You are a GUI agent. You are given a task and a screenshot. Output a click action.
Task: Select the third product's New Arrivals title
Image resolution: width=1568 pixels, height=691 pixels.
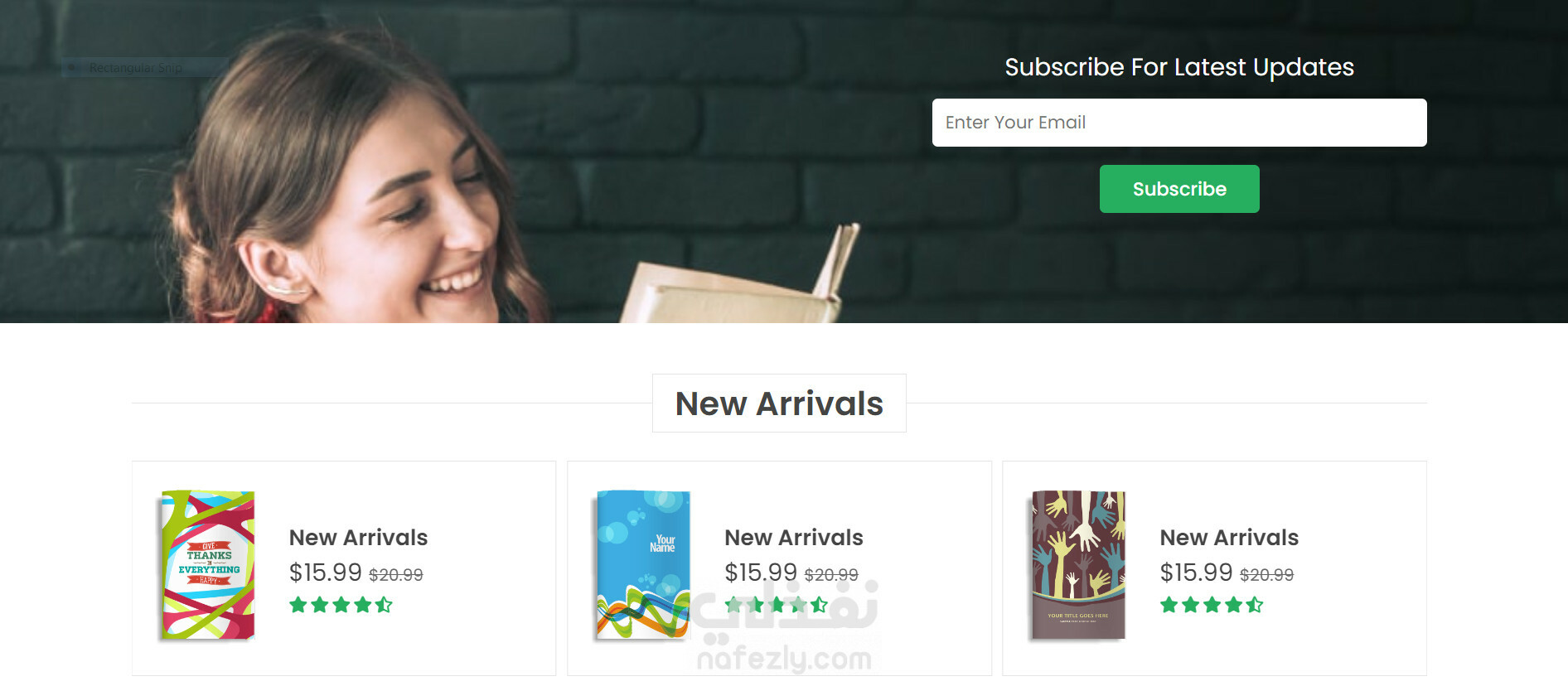click(x=1229, y=538)
